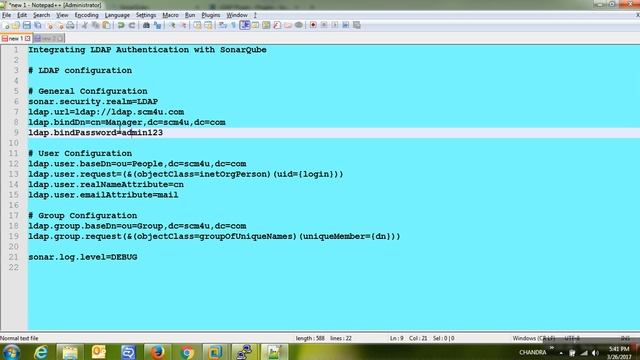Click the Zoom In toolbar icon
Image resolution: width=640 pixels, height=360 pixels.
click(x=172, y=25)
